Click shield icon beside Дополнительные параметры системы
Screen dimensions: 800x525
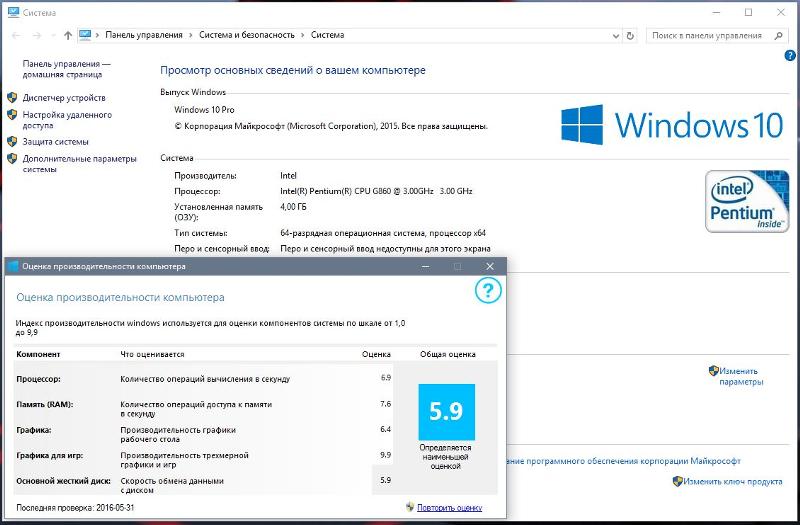coord(12,159)
